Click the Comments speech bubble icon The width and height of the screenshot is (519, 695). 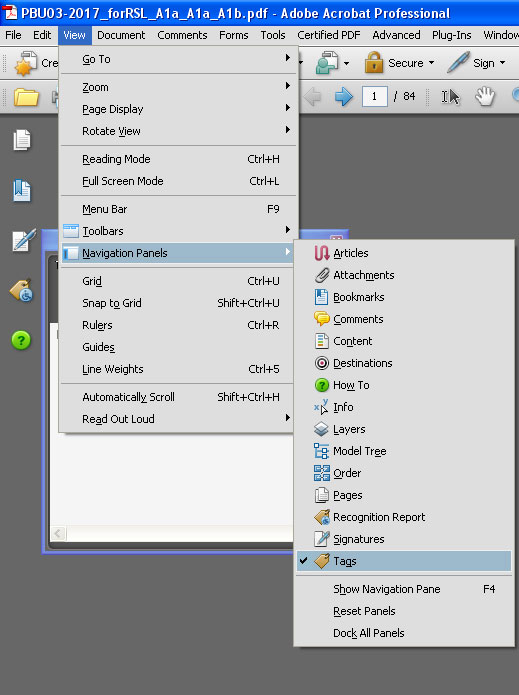[x=322, y=319]
